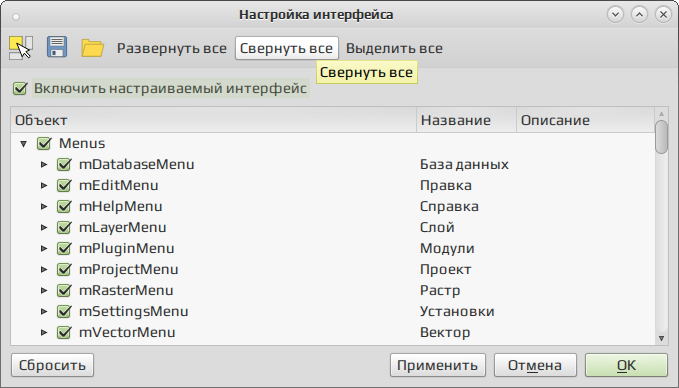Expand the mRasterMenu node
679x388 pixels.
[x=44, y=291]
